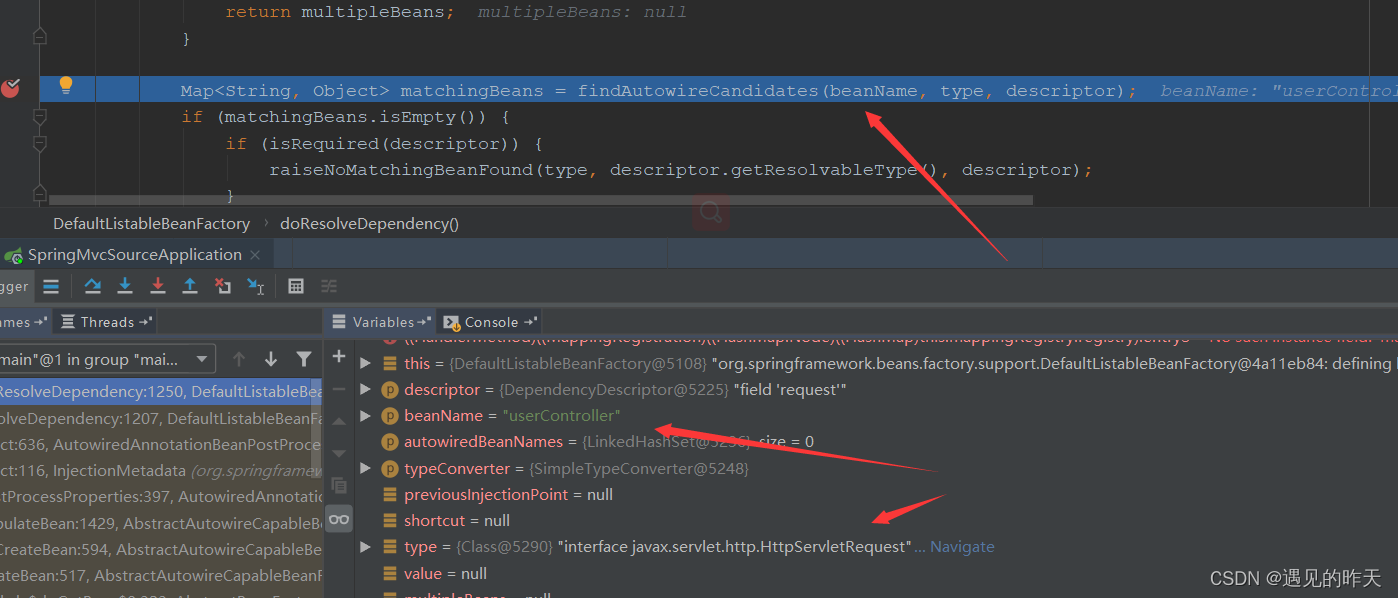The height and width of the screenshot is (598, 1398).
Task: Select the previous frame up arrow
Action: click(x=238, y=359)
